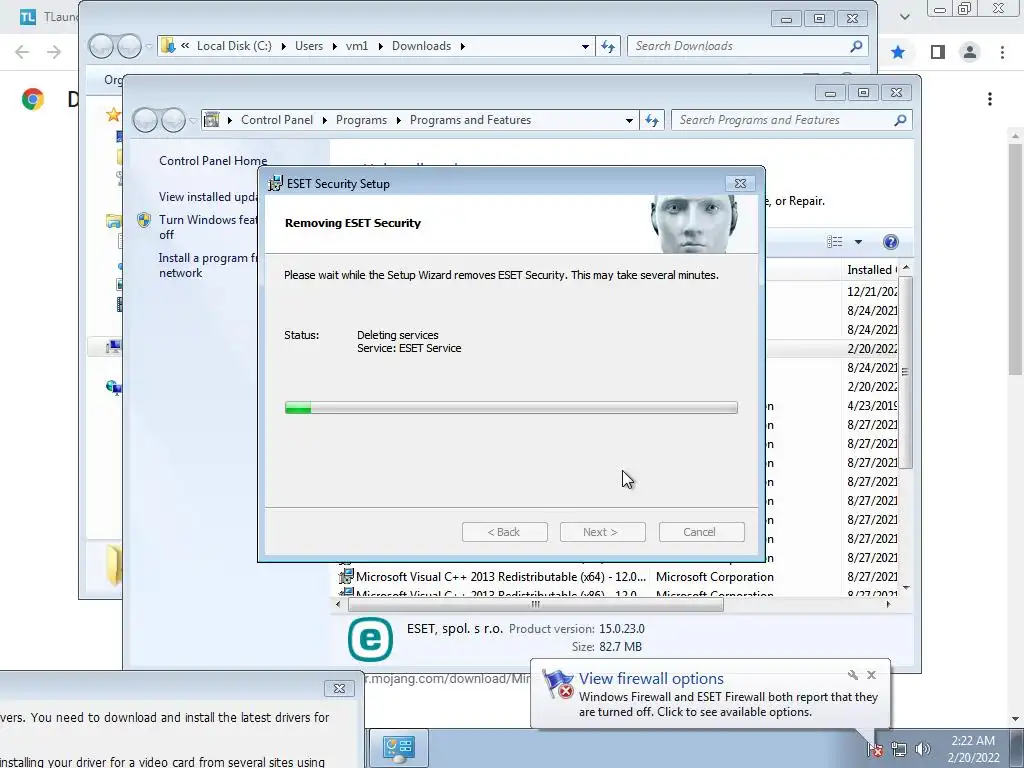Viewport: 1024px width, 768px height.
Task: Open the Chrome side panel icon
Action: click(938, 52)
